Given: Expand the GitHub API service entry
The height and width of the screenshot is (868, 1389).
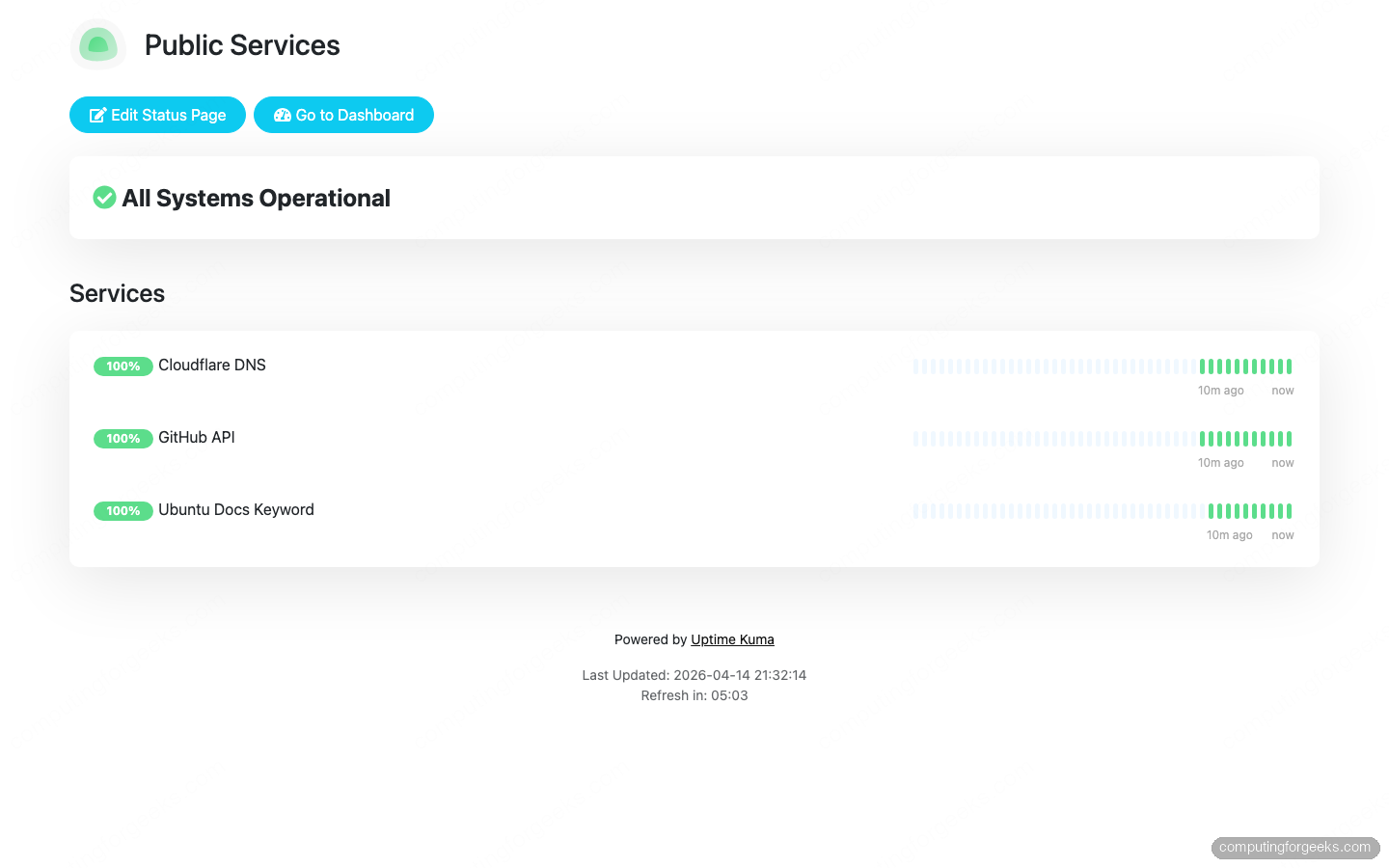Looking at the screenshot, I should click(x=196, y=438).
